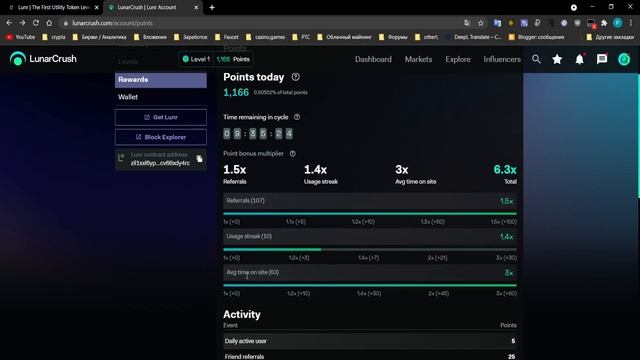This screenshot has height=360, width=640.
Task: Click the cycle countdown timer
Action: [258, 133]
